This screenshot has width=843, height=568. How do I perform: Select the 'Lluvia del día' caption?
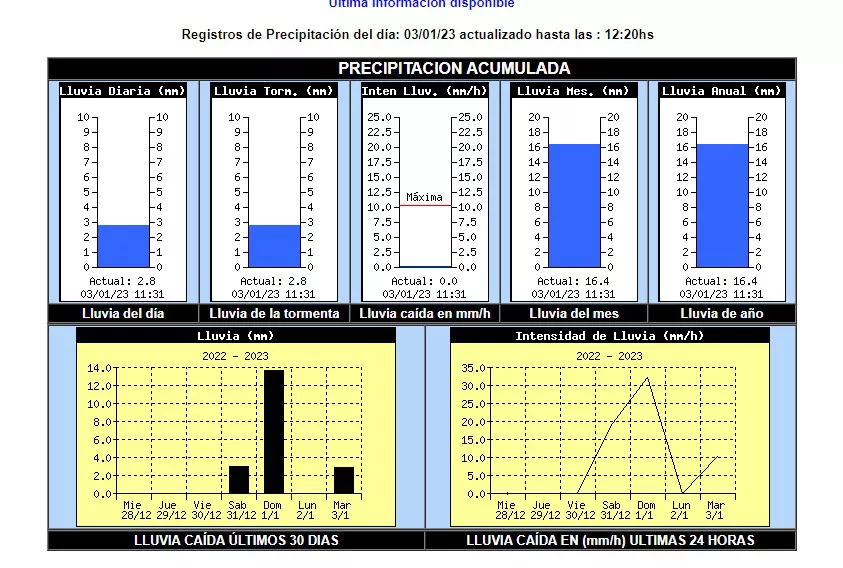[x=123, y=314]
